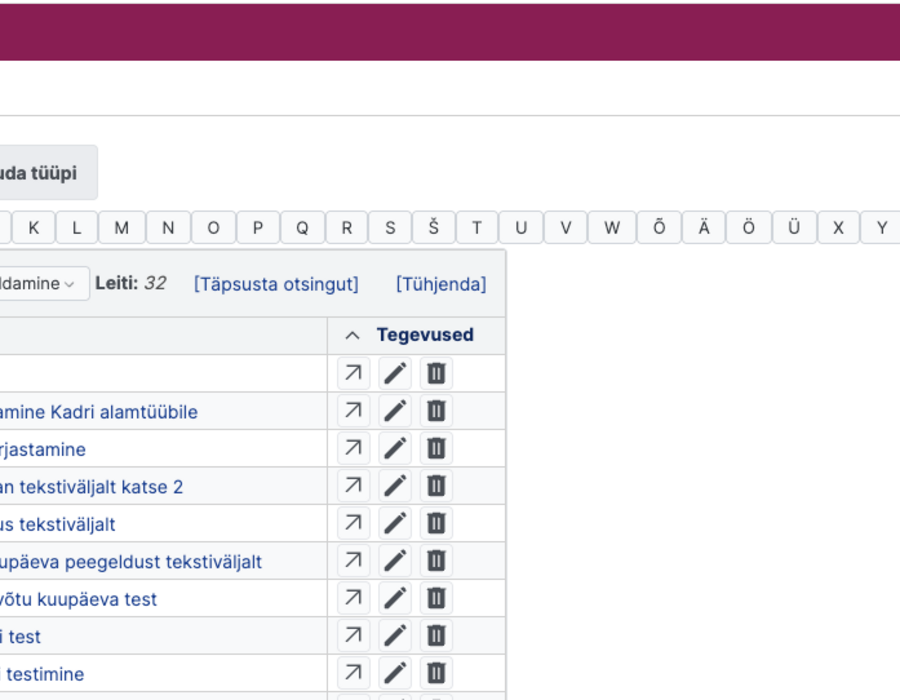Filter list by letter Ä
The height and width of the screenshot is (700, 900).
704,228
